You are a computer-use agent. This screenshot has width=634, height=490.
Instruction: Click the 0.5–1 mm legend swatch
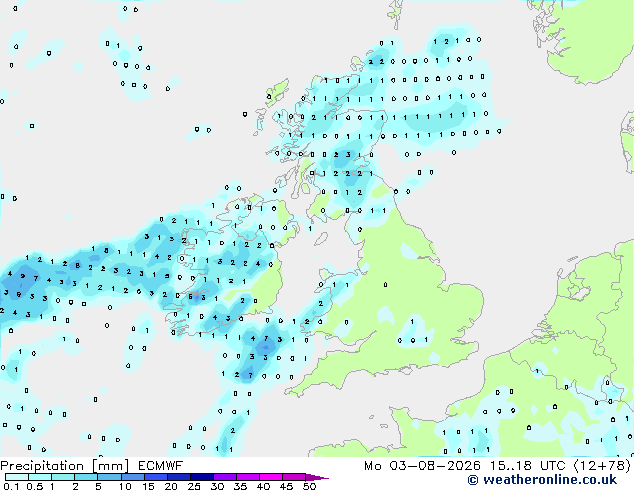[x=40, y=477]
